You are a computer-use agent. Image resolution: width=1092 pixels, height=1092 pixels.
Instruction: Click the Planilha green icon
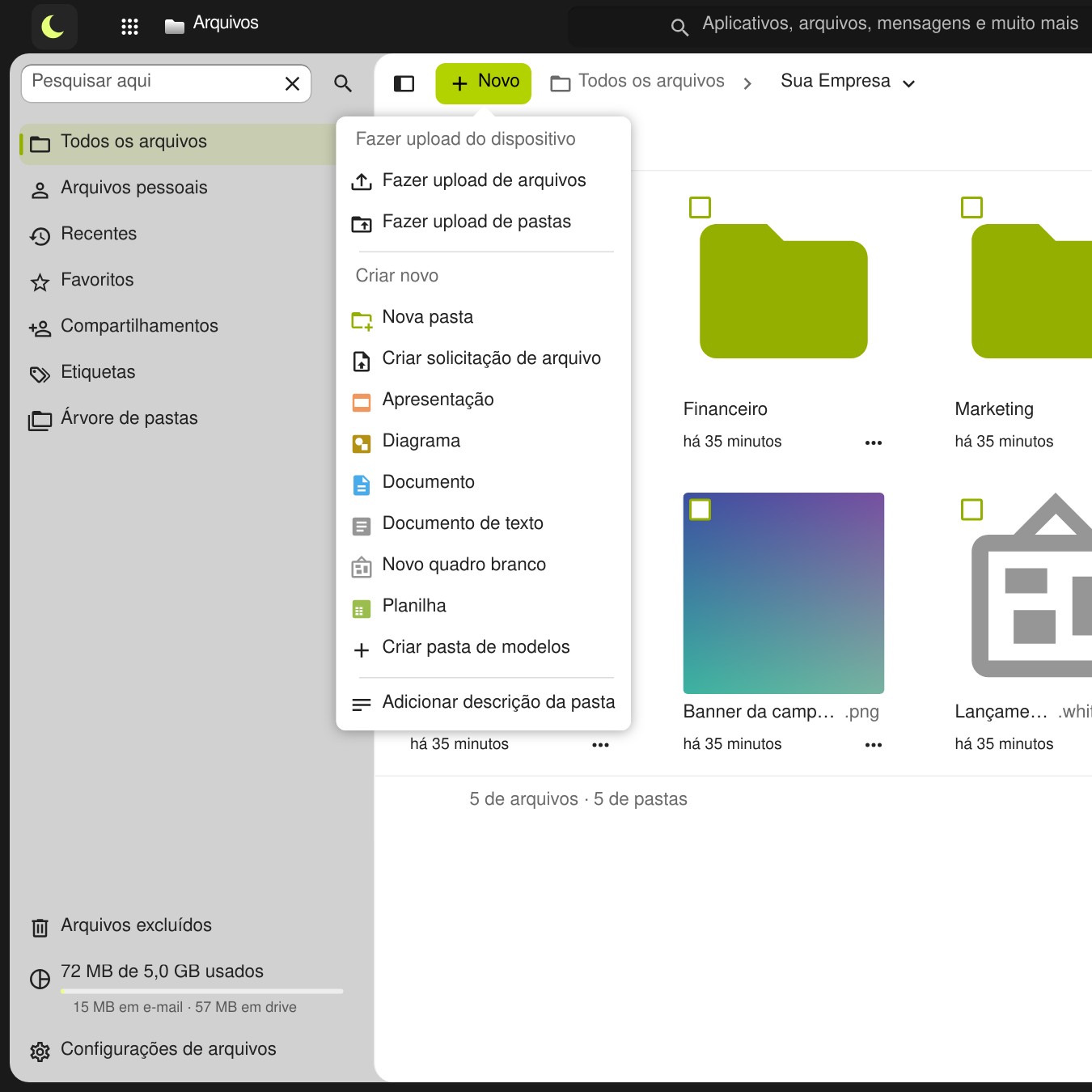pos(362,608)
